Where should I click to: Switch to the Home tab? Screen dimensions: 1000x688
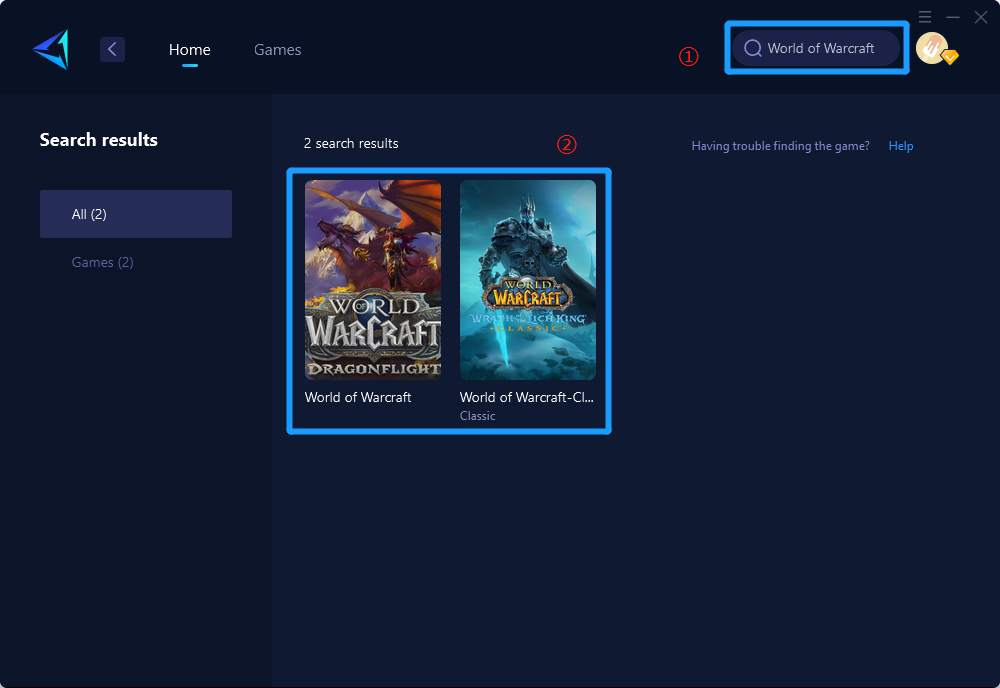tap(189, 50)
